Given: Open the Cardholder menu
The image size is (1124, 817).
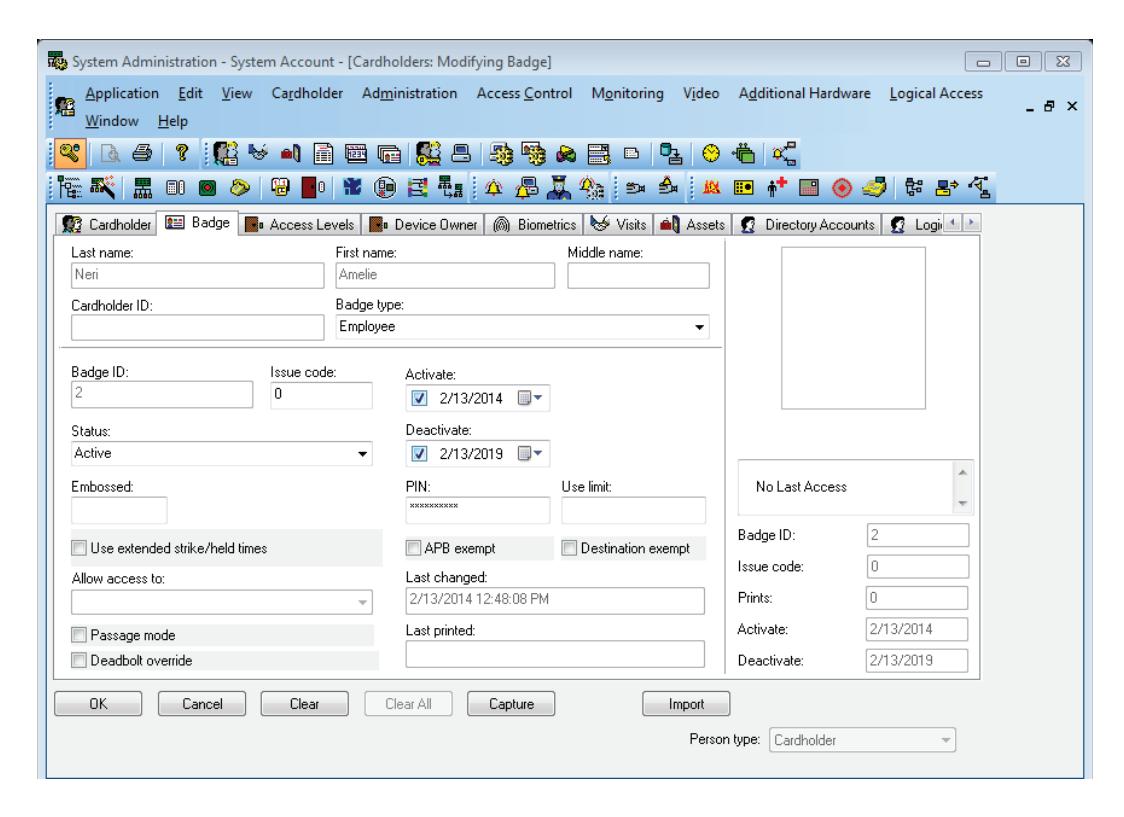Looking at the screenshot, I should 307,93.
